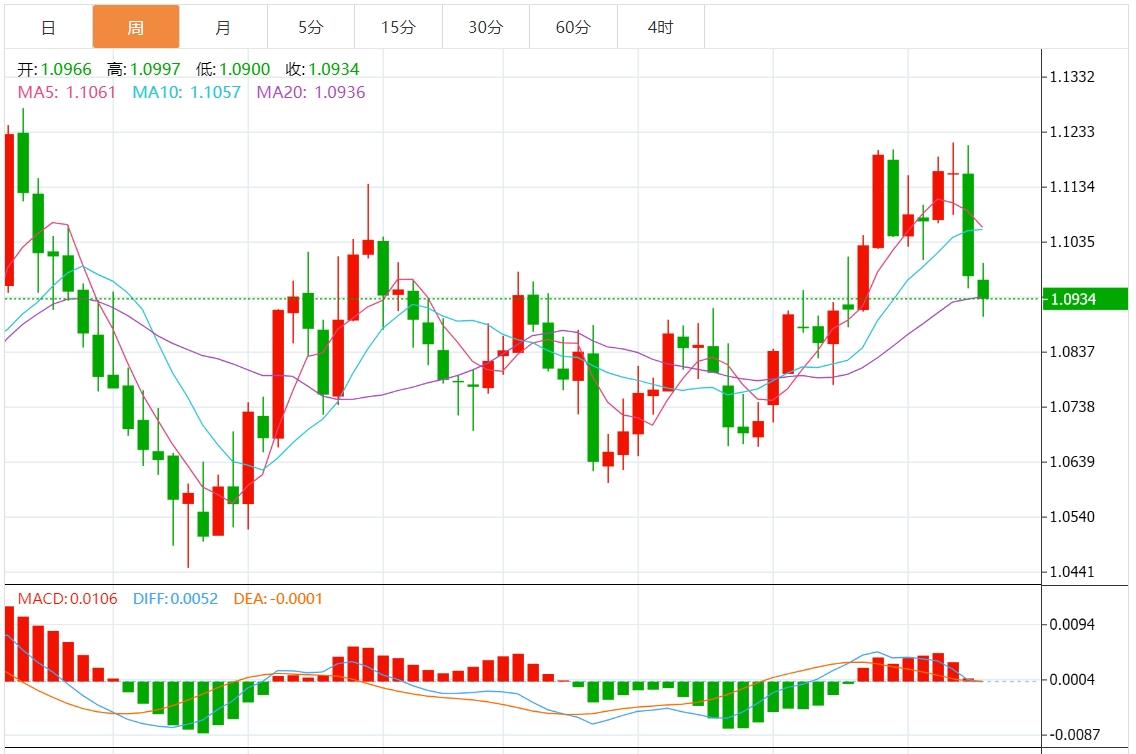Click the DIFF: 0.0052 label
This screenshot has width=1136, height=754.
coord(175,599)
